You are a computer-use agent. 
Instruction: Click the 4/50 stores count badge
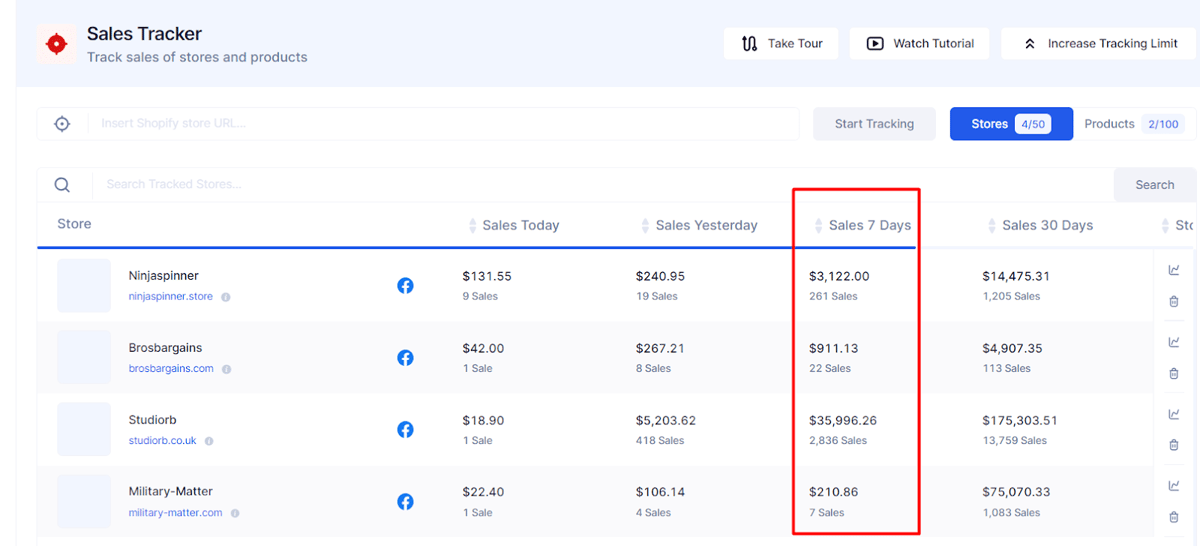click(1032, 124)
